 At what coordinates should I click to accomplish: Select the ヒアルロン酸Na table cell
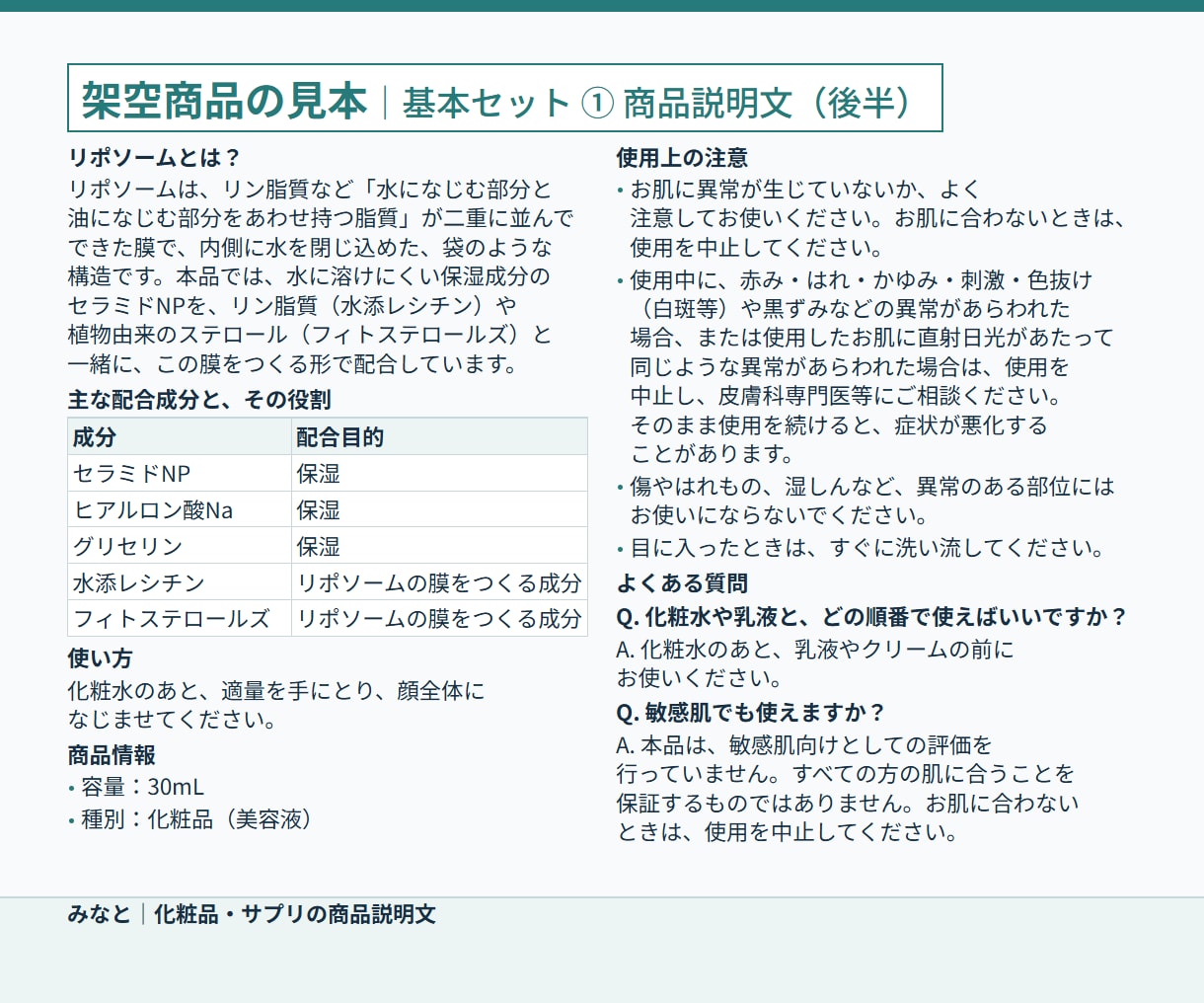tap(180, 509)
